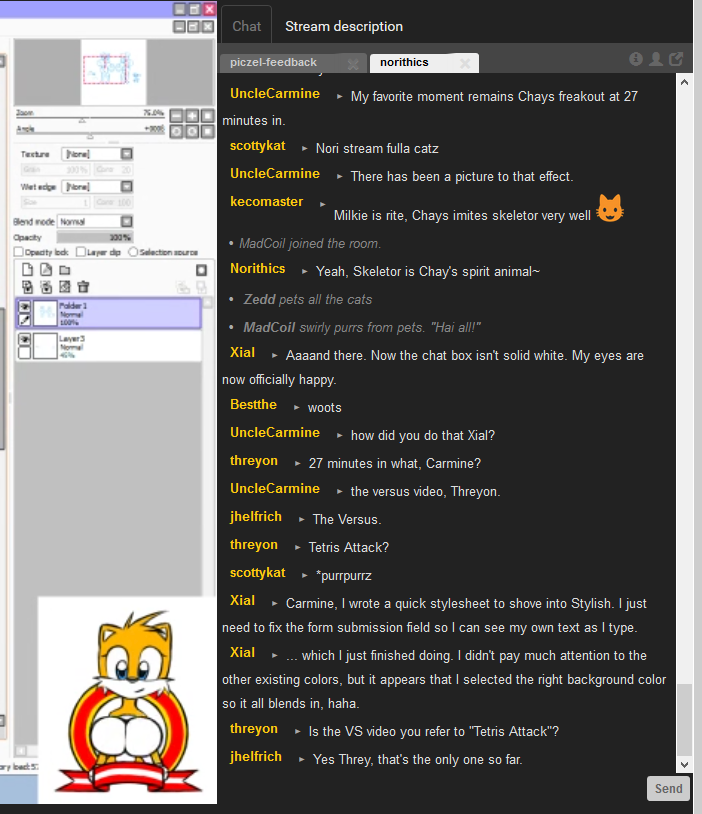This screenshot has height=814, width=702.
Task: Reset the rotation angle
Action: point(208,131)
